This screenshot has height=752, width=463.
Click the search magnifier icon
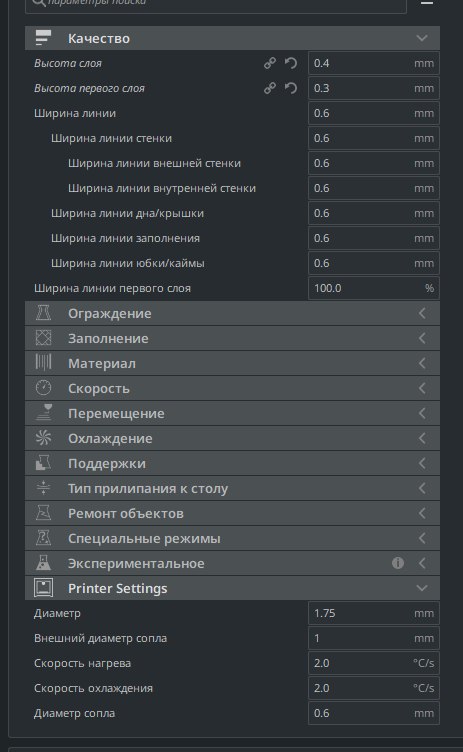click(x=38, y=3)
